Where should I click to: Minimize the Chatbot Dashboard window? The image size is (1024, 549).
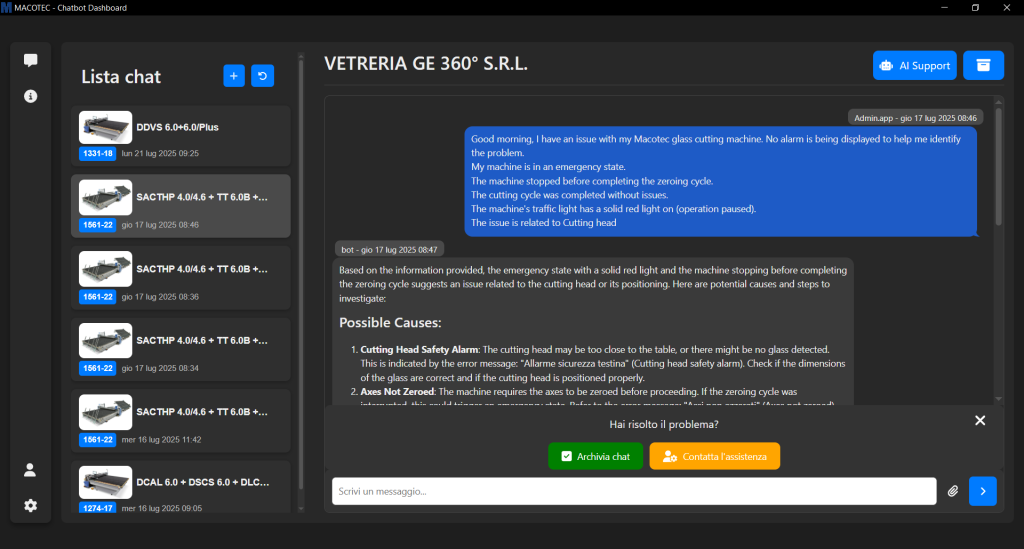(x=944, y=8)
